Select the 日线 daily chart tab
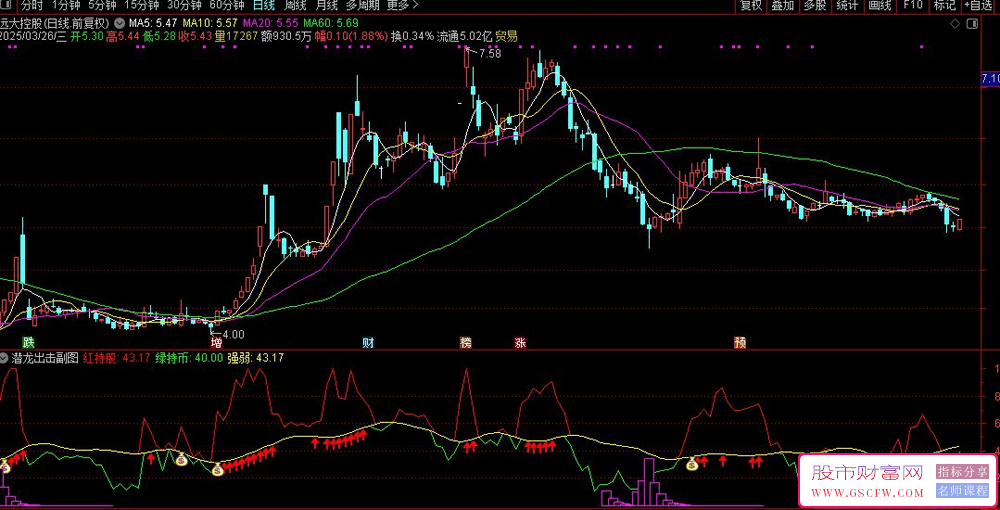This screenshot has width=1000, height=510. [x=263, y=6]
